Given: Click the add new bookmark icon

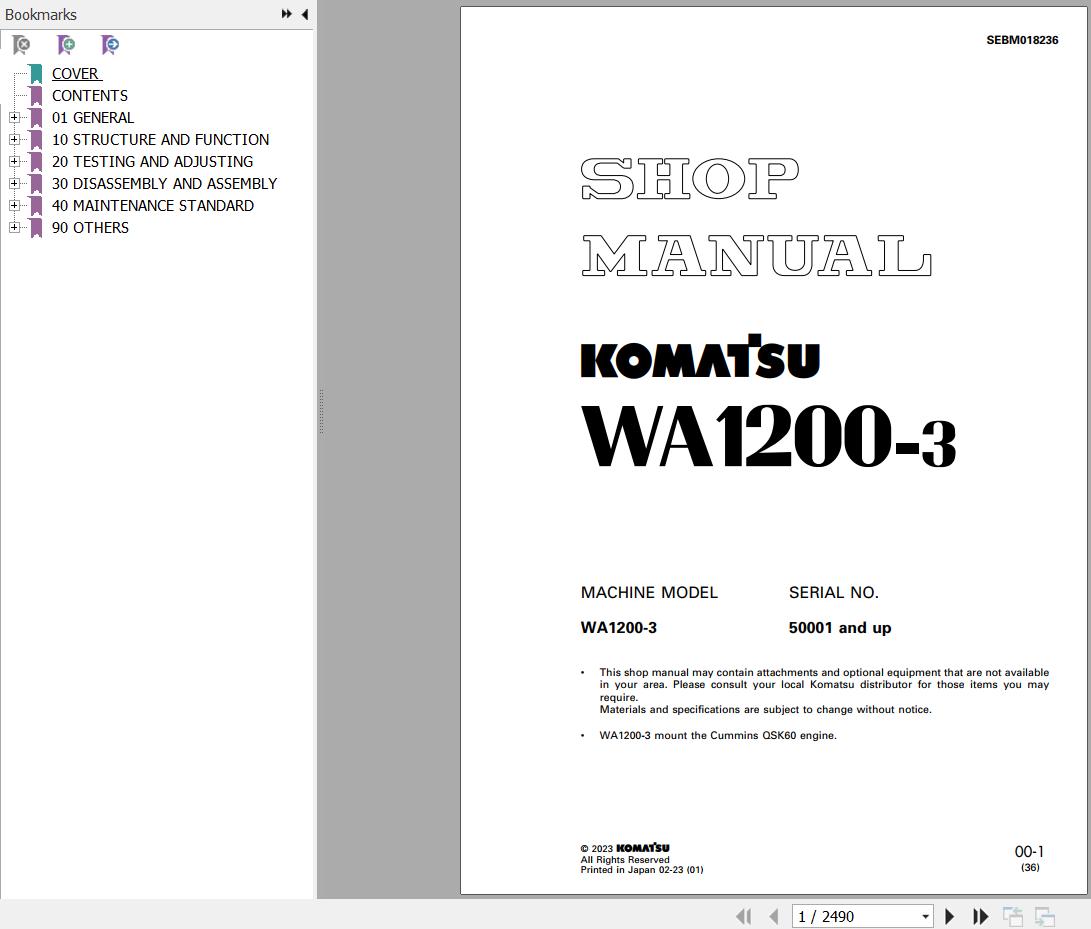Looking at the screenshot, I should point(66,45).
